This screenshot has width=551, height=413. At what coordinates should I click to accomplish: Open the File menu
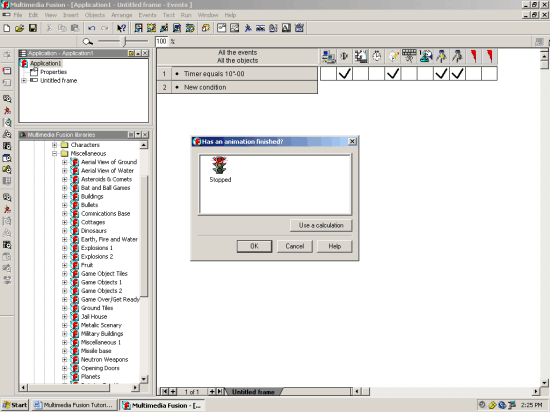(x=18, y=15)
